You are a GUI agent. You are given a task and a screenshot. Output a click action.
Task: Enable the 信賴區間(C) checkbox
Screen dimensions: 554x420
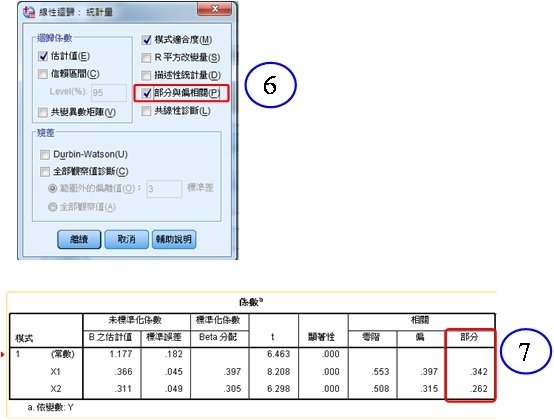[x=43, y=74]
